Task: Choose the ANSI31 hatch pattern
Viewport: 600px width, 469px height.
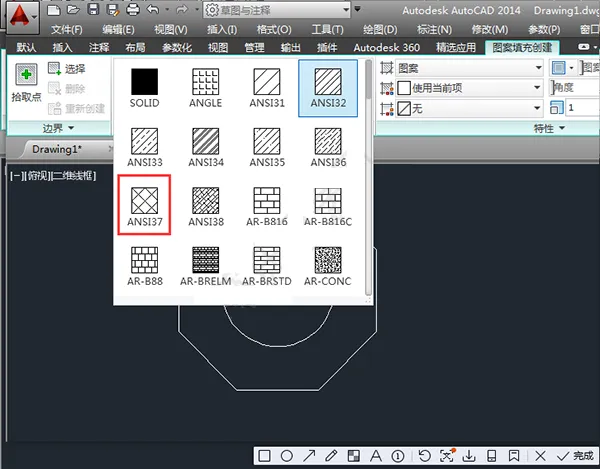Action: coord(267,88)
